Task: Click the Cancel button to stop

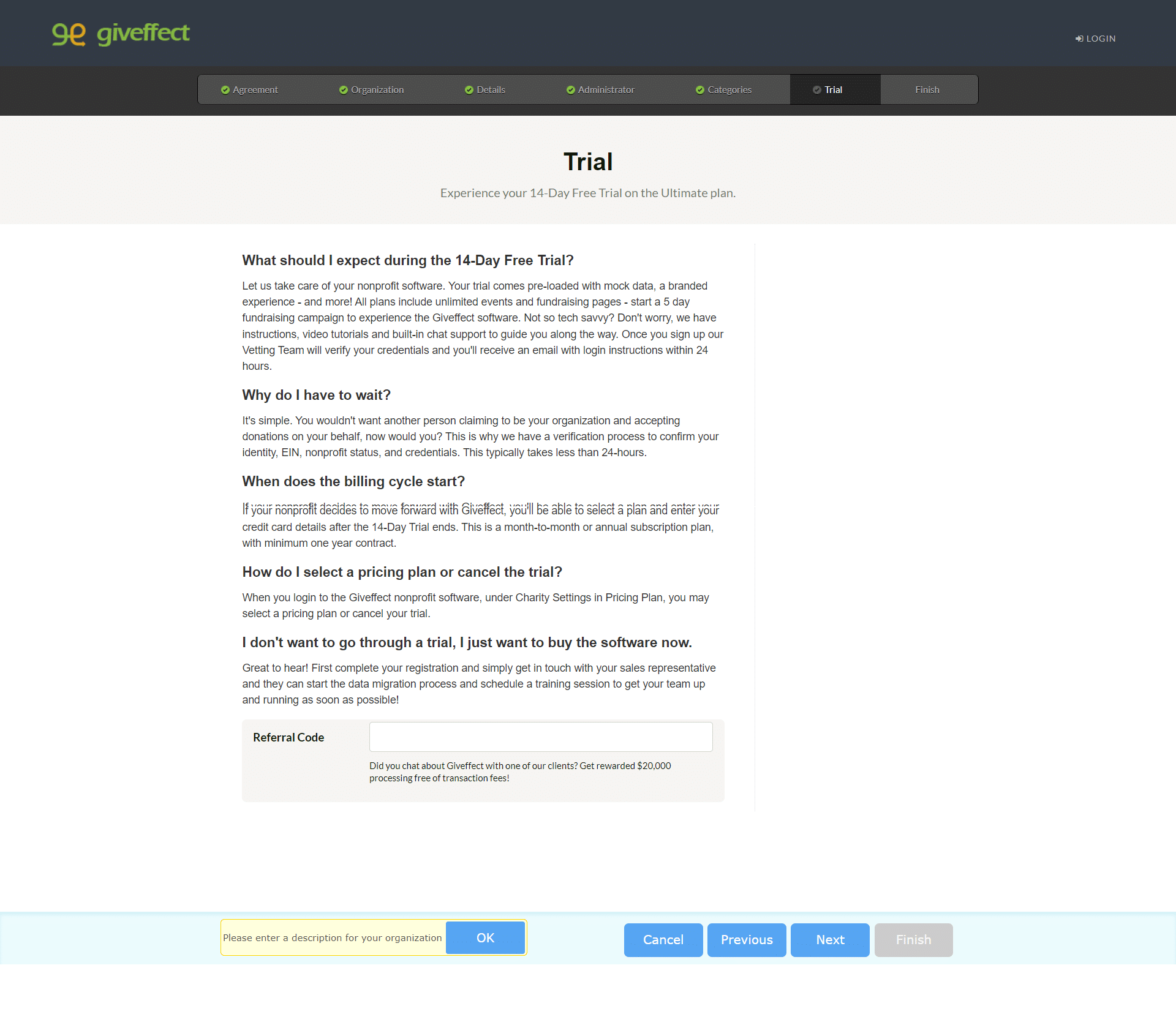Action: 663,939
